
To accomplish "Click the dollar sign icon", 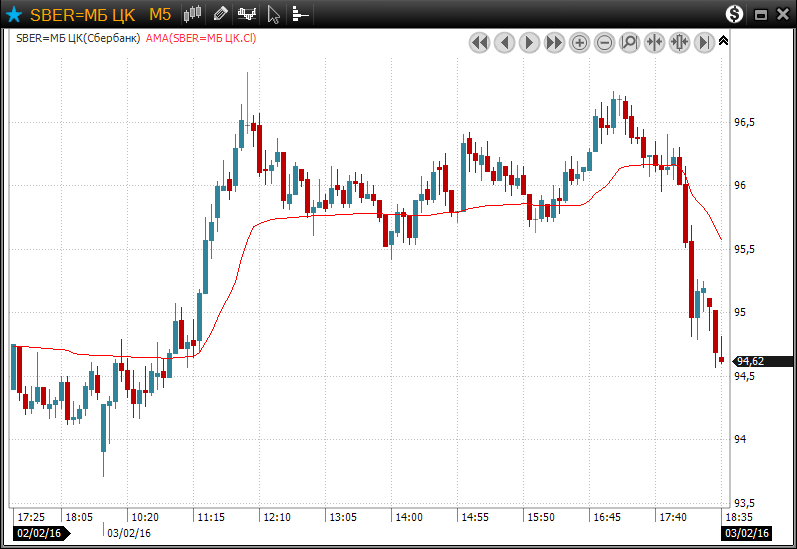I will coord(735,14).
